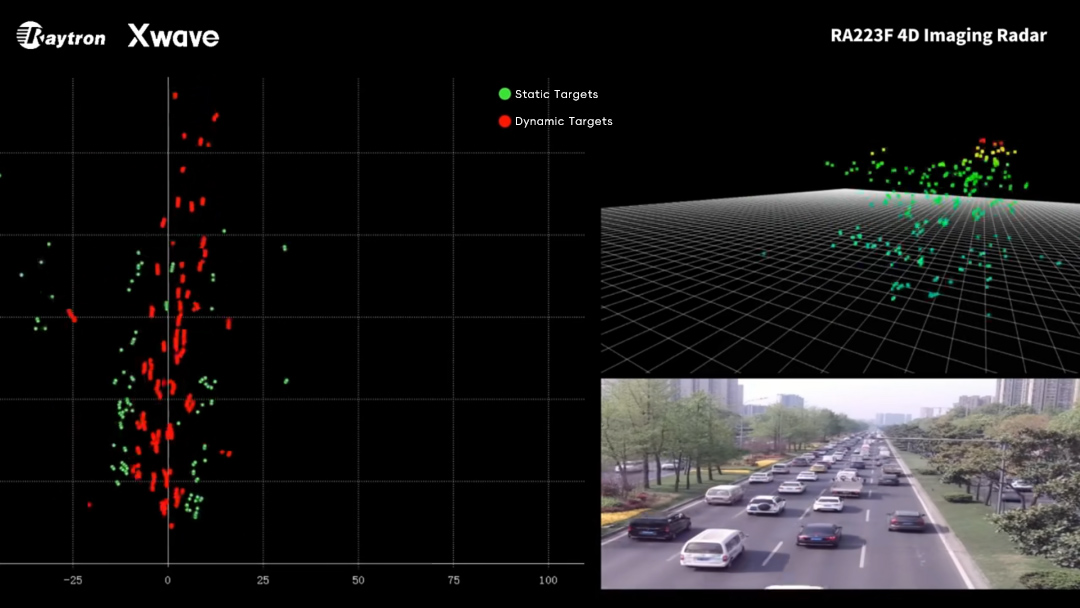Click the green Static Targets legend dot
This screenshot has height=608, width=1080.
tap(505, 94)
